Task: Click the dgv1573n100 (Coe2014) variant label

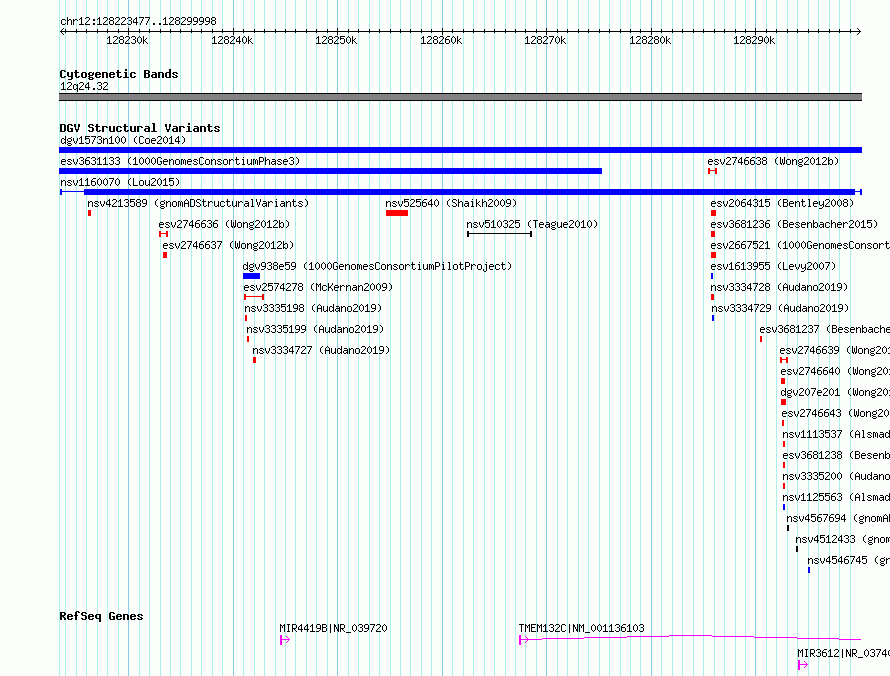Action: coord(123,140)
